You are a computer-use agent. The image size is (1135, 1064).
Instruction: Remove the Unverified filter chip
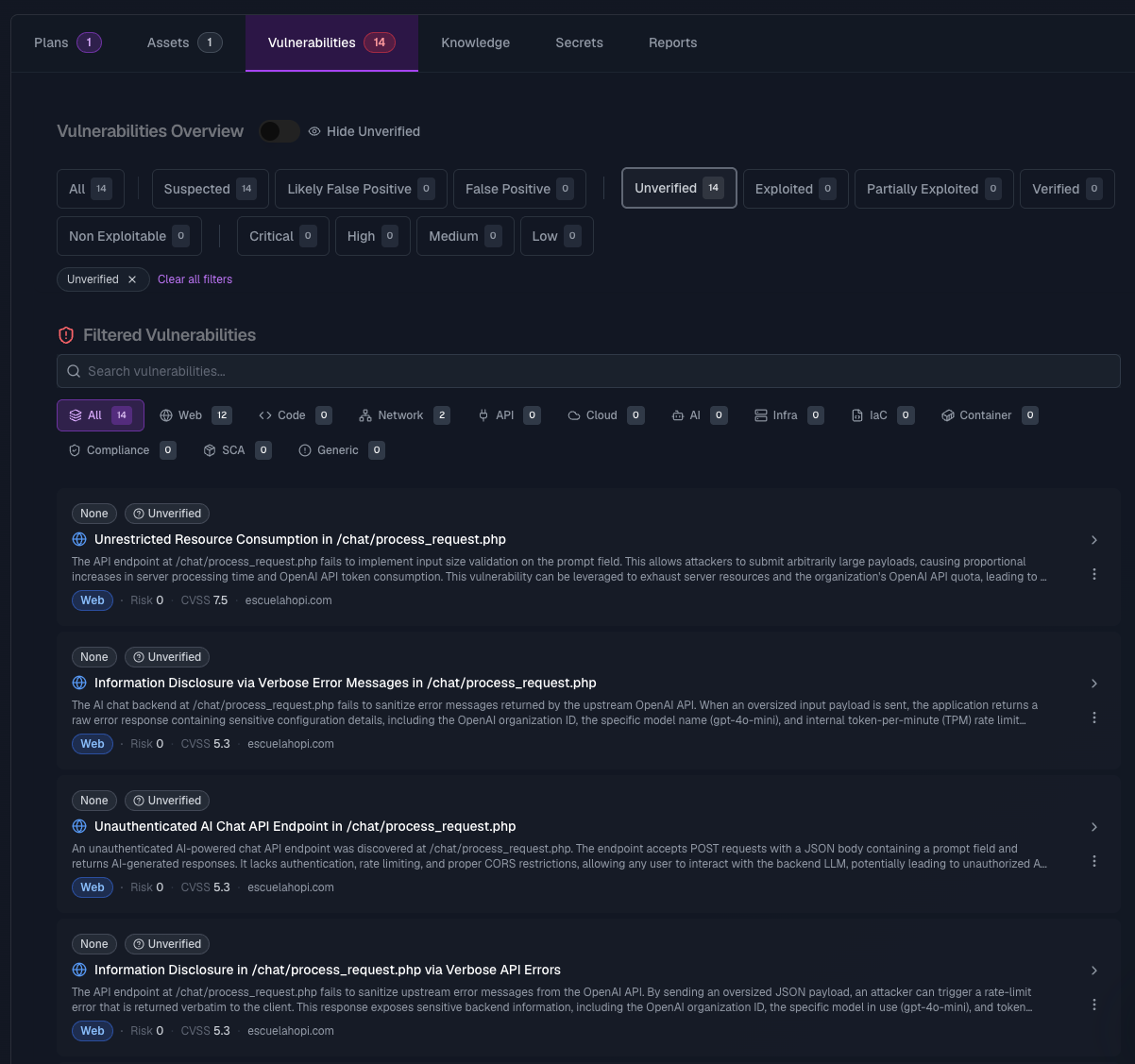click(132, 279)
